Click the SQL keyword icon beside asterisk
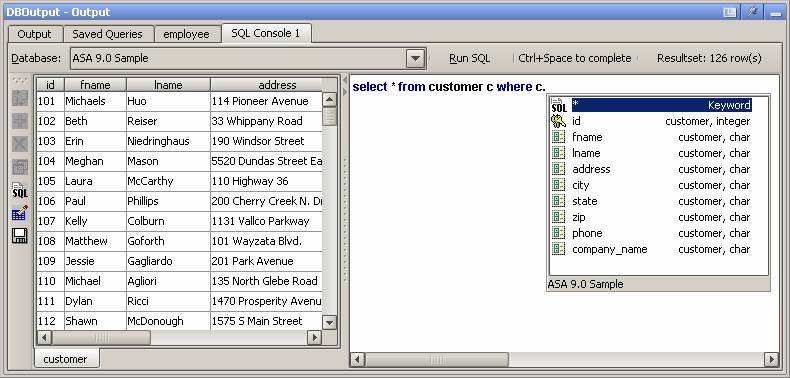Image resolution: width=790 pixels, height=378 pixels. [x=559, y=105]
